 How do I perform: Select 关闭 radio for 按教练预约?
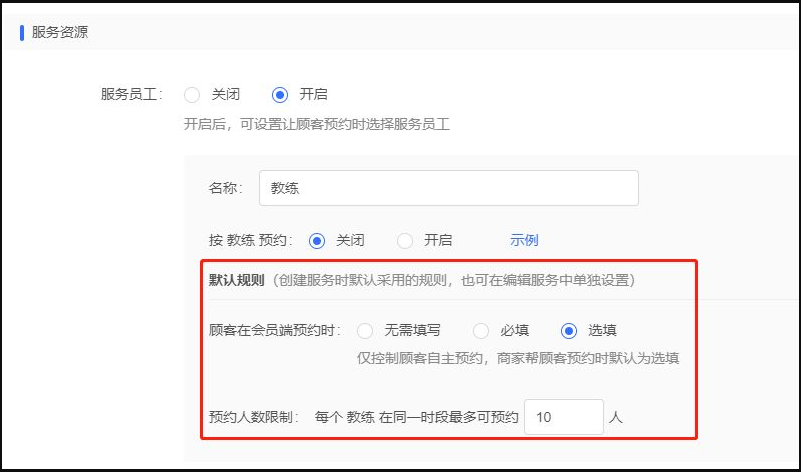pyautogui.click(x=317, y=241)
